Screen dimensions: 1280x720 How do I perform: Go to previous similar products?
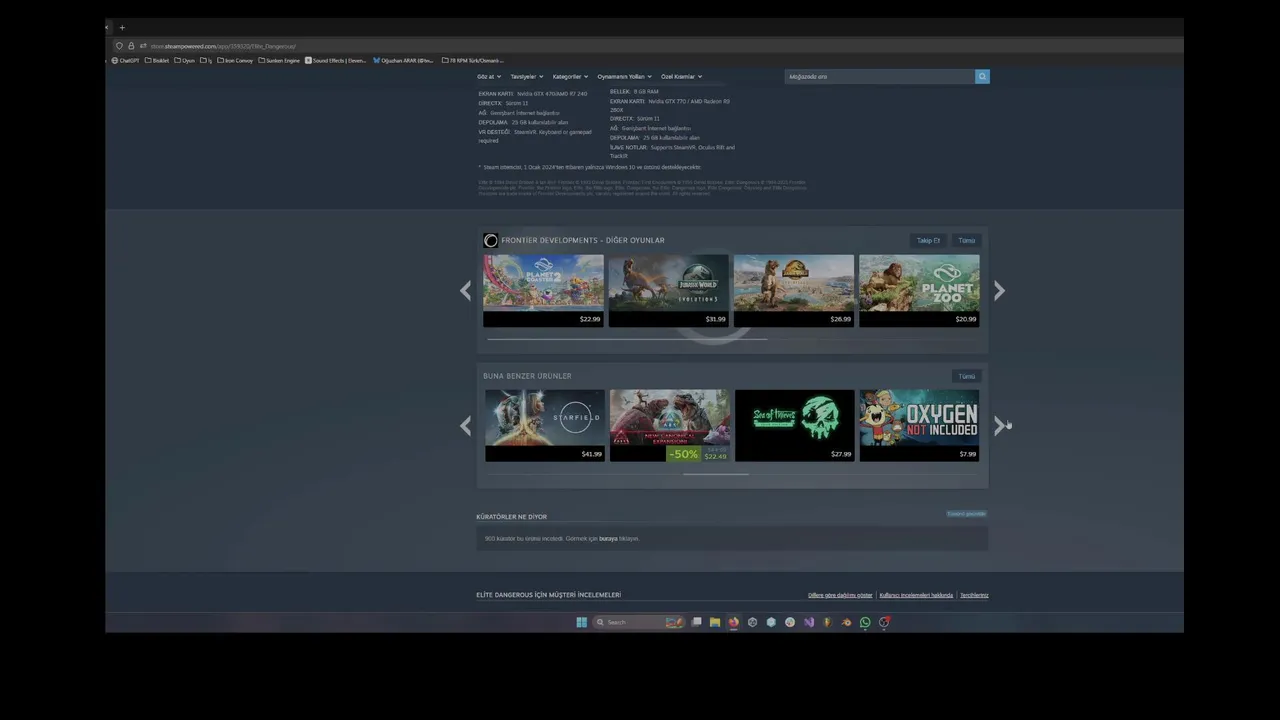coord(465,425)
